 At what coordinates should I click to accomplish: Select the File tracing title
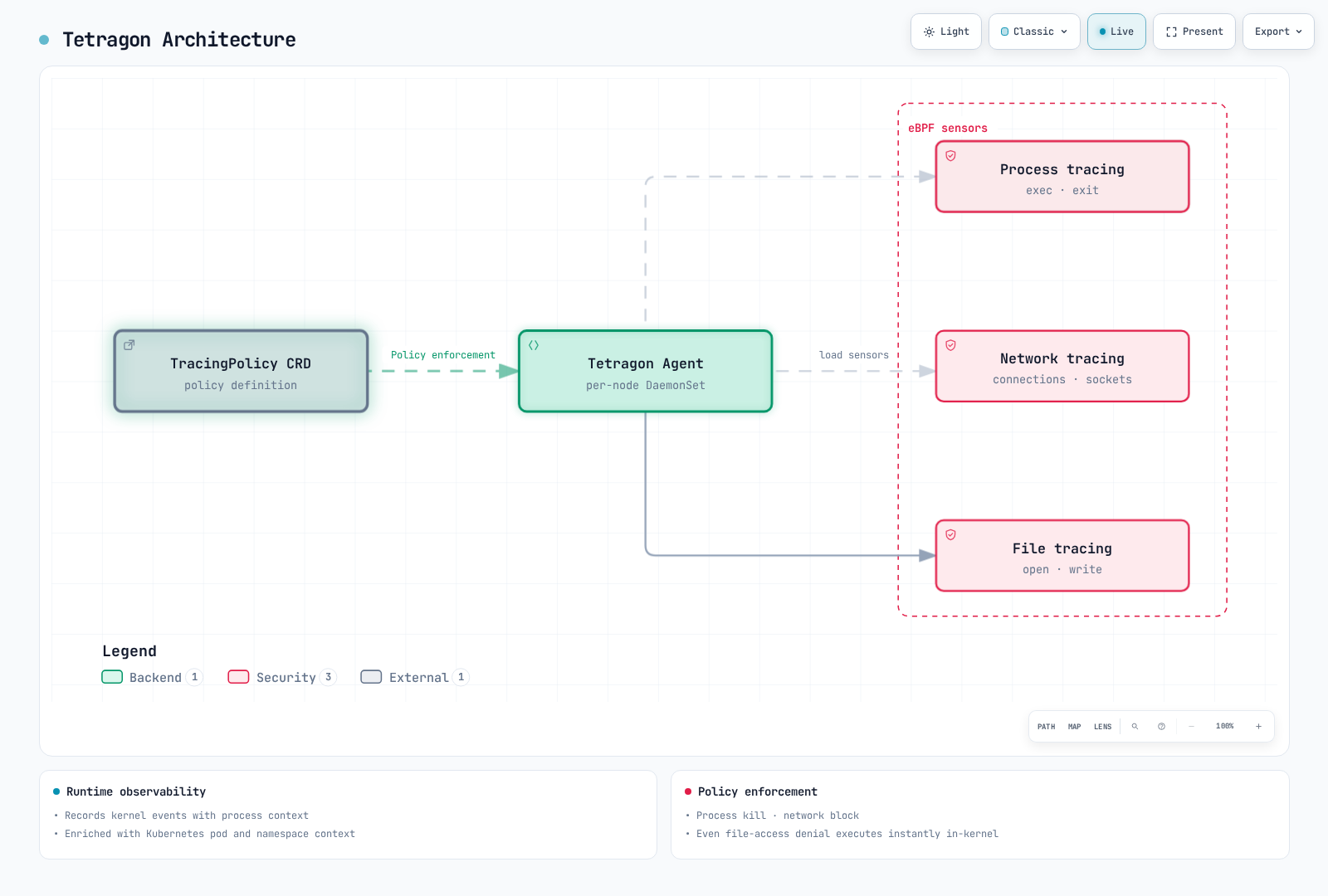1062,548
